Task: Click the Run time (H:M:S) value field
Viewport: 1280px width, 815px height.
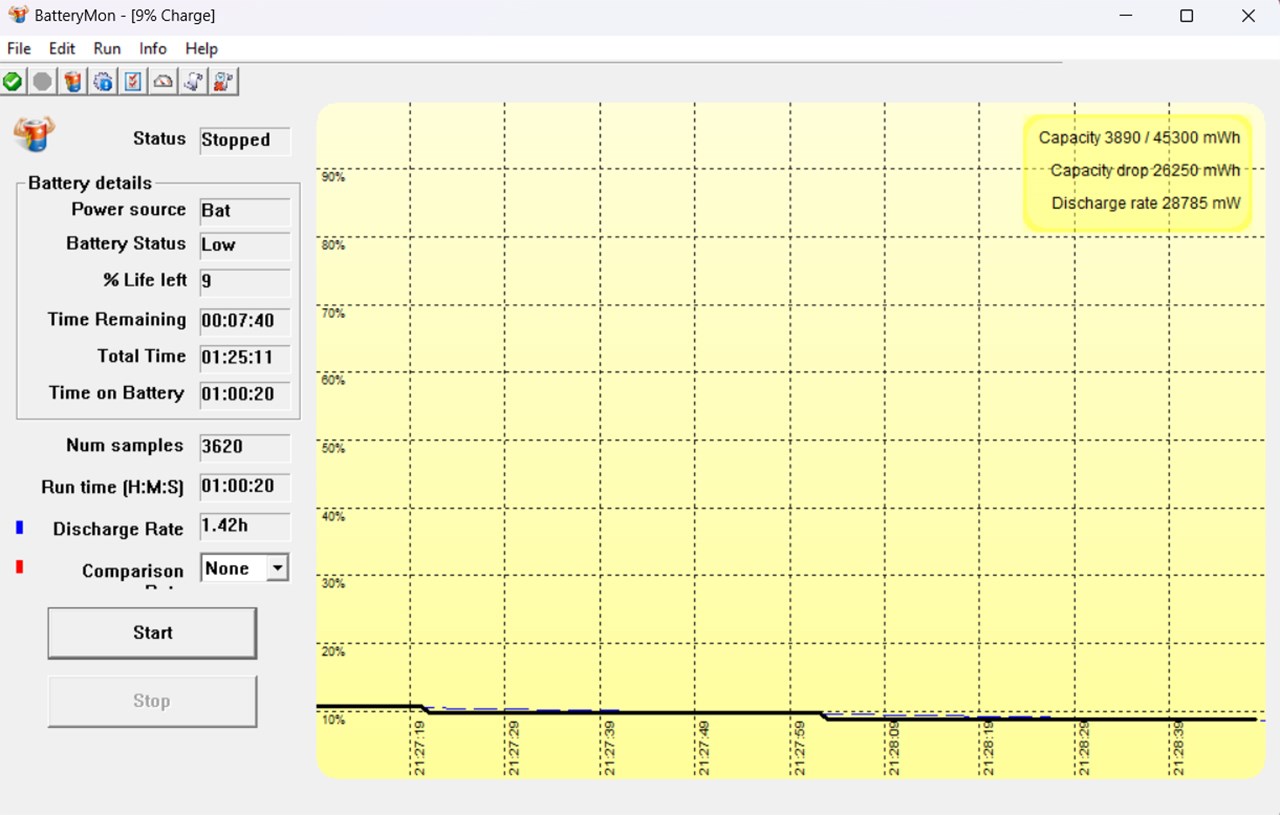Action: click(x=245, y=487)
